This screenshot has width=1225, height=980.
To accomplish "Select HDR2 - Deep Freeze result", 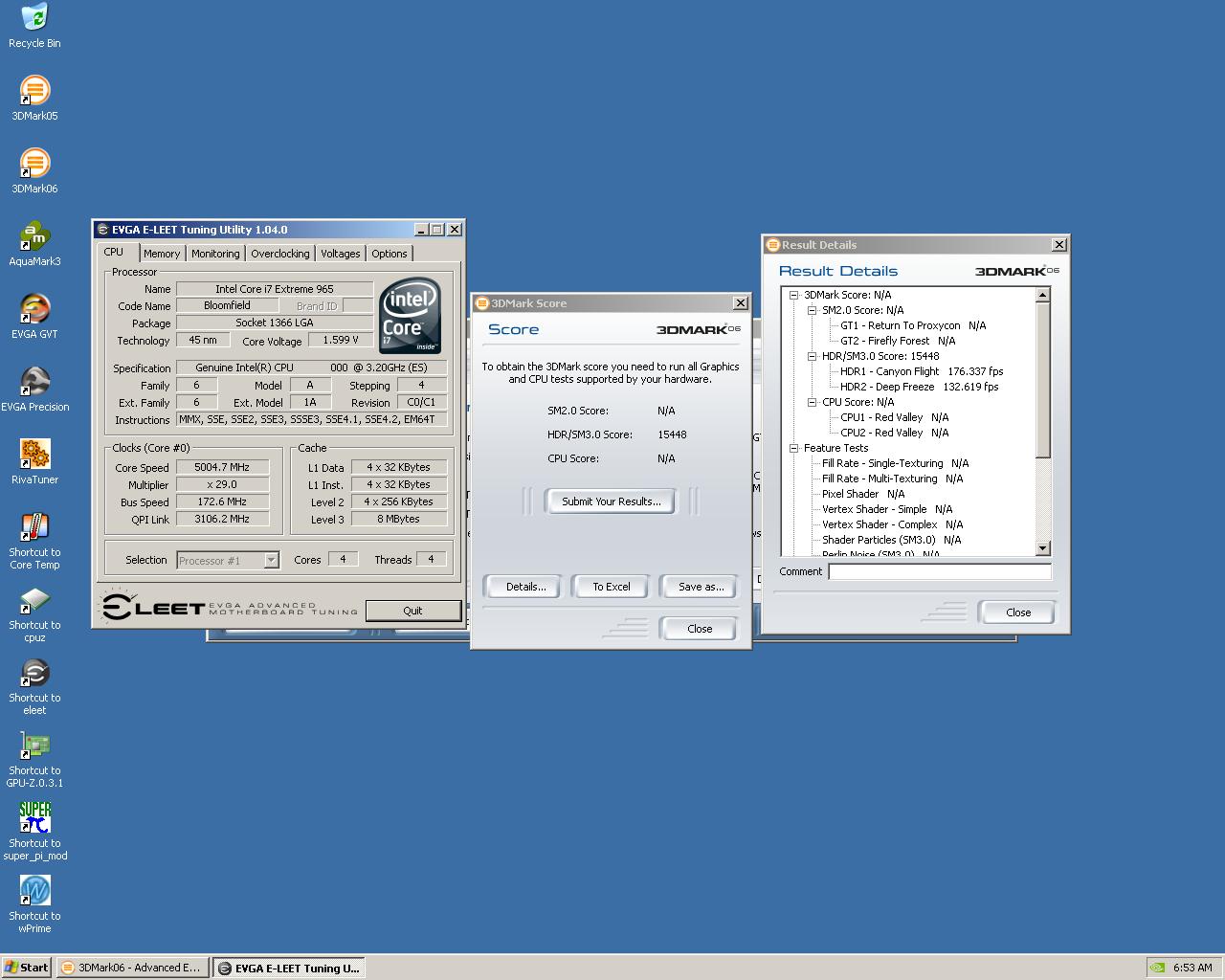I will tap(919, 387).
